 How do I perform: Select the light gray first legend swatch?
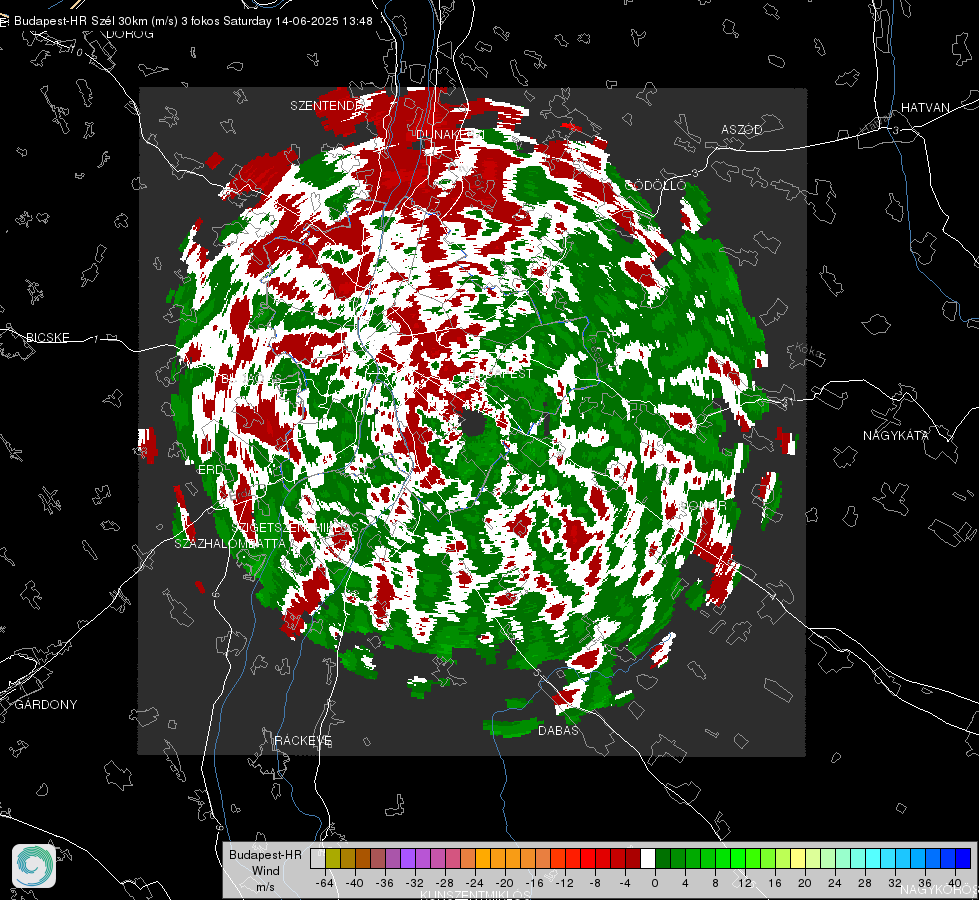317,858
